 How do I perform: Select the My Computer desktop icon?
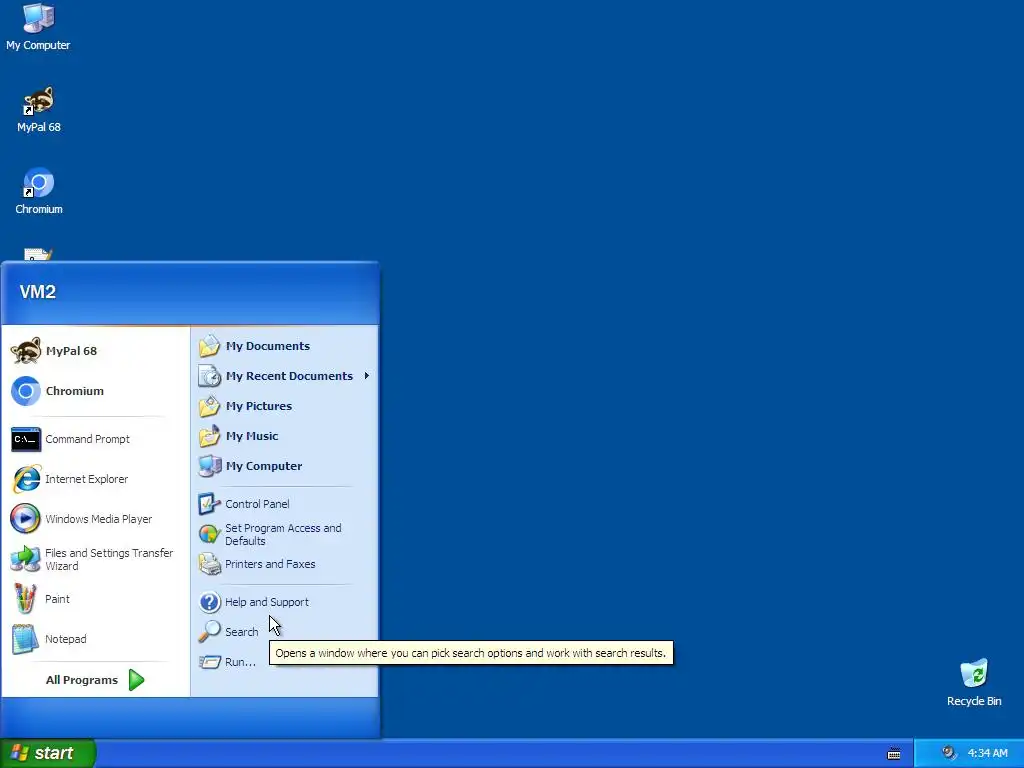click(x=38, y=27)
